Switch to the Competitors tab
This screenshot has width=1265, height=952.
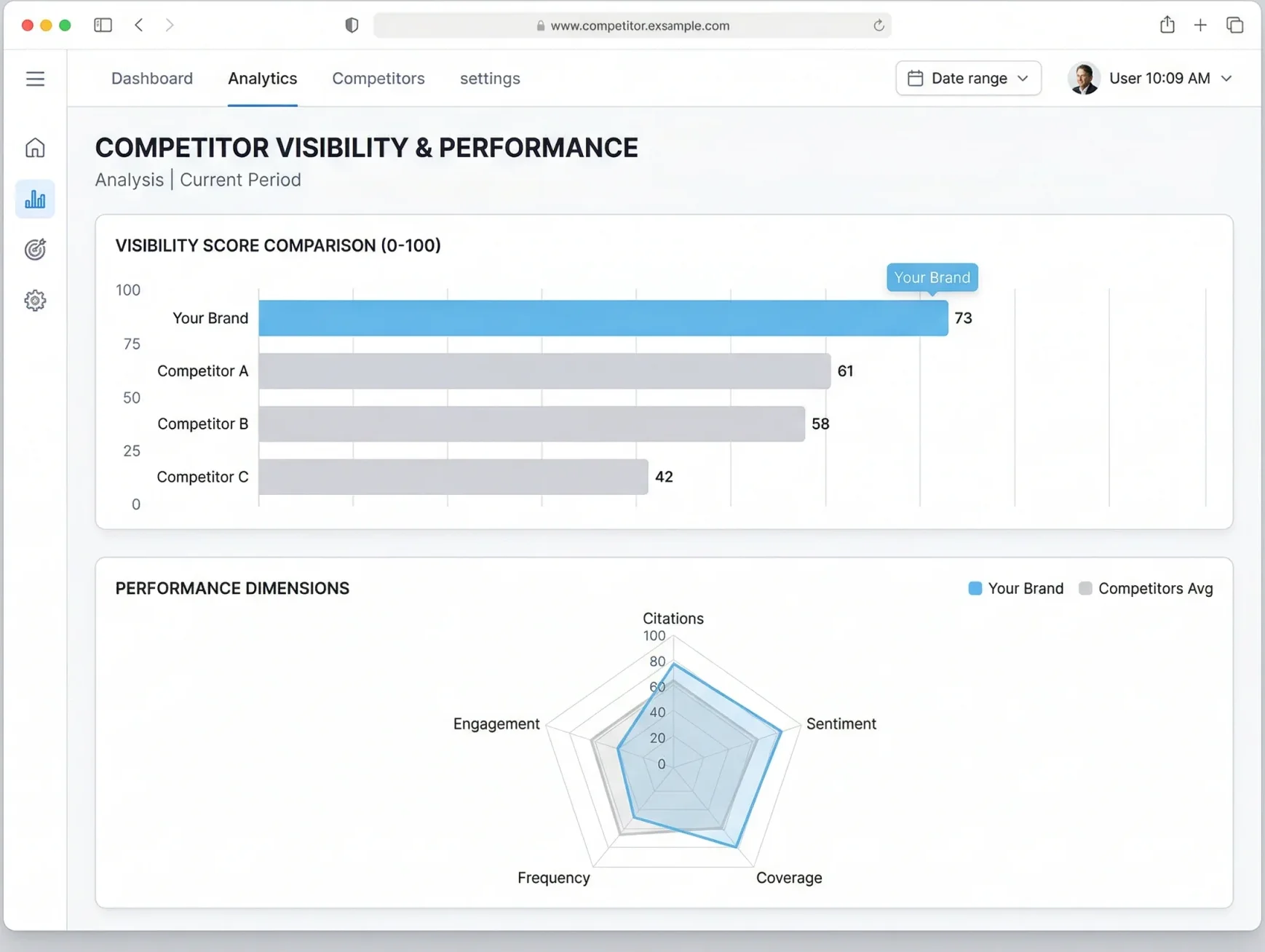378,78
